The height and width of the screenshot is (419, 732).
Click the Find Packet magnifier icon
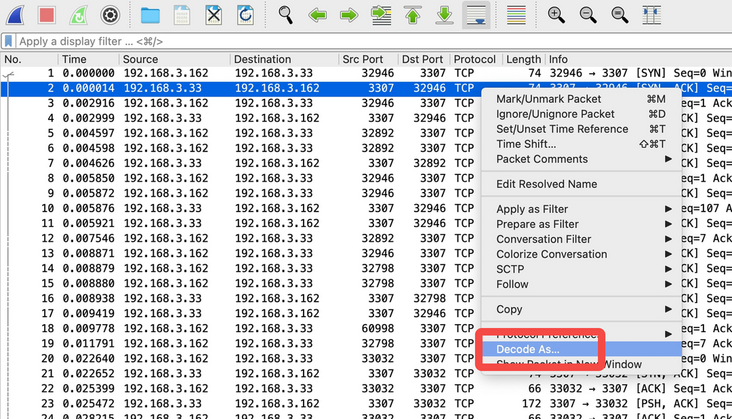pyautogui.click(x=286, y=15)
